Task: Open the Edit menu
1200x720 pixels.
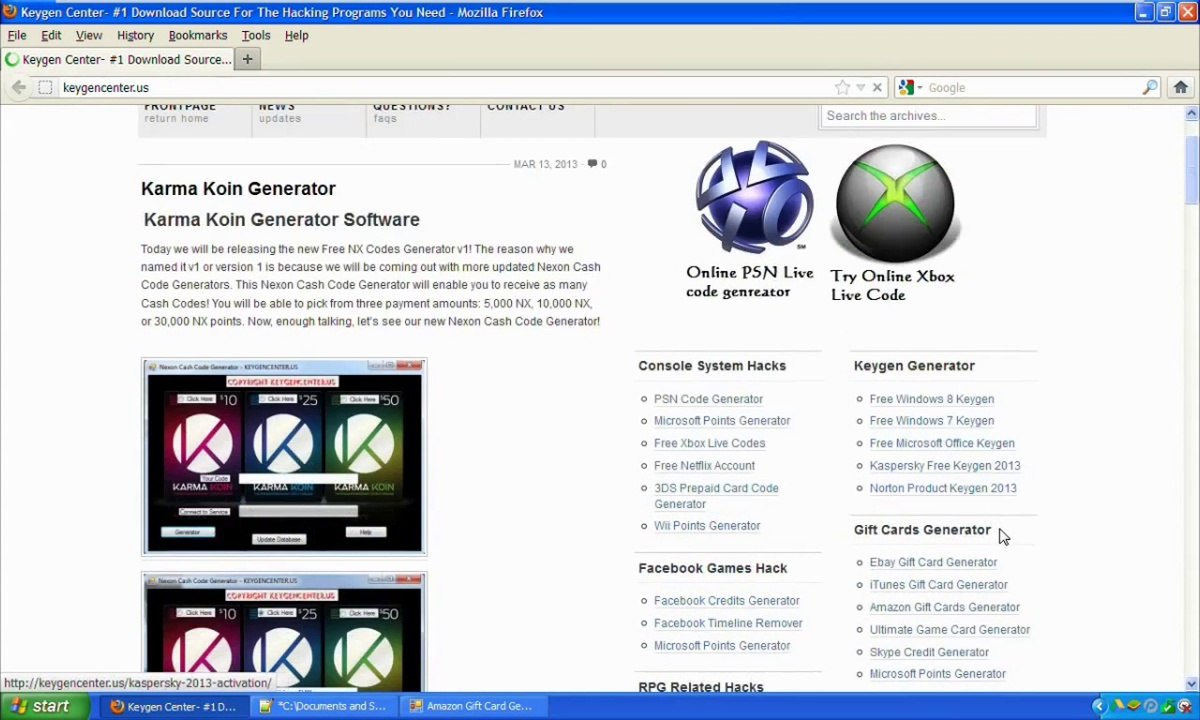Action: click(x=51, y=35)
